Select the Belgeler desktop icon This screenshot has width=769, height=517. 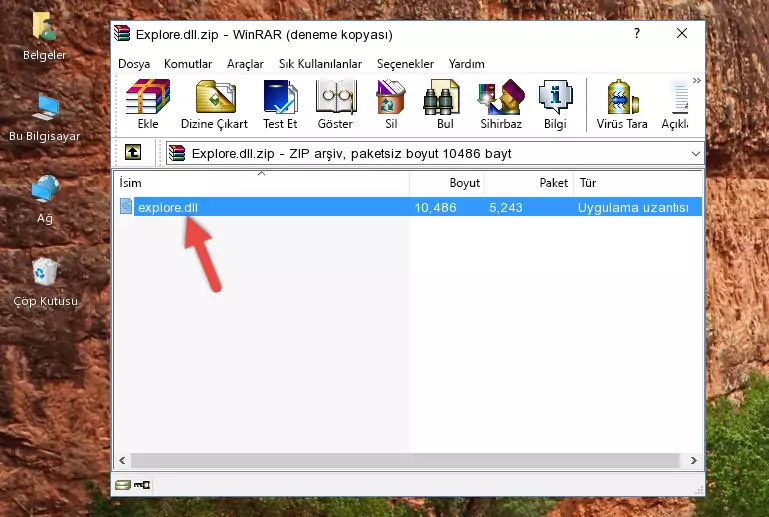tap(45, 36)
